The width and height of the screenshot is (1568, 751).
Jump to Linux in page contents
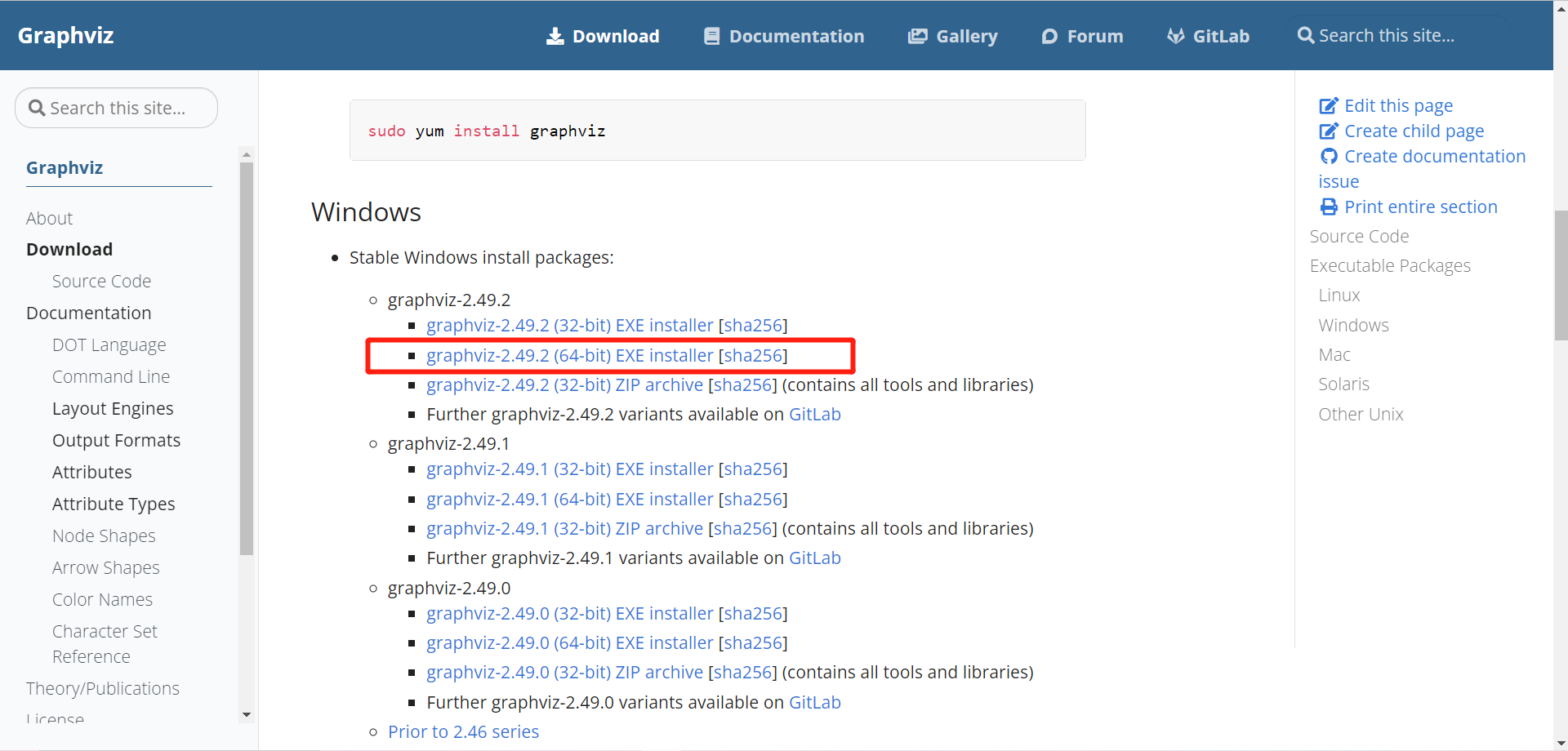tap(1339, 295)
